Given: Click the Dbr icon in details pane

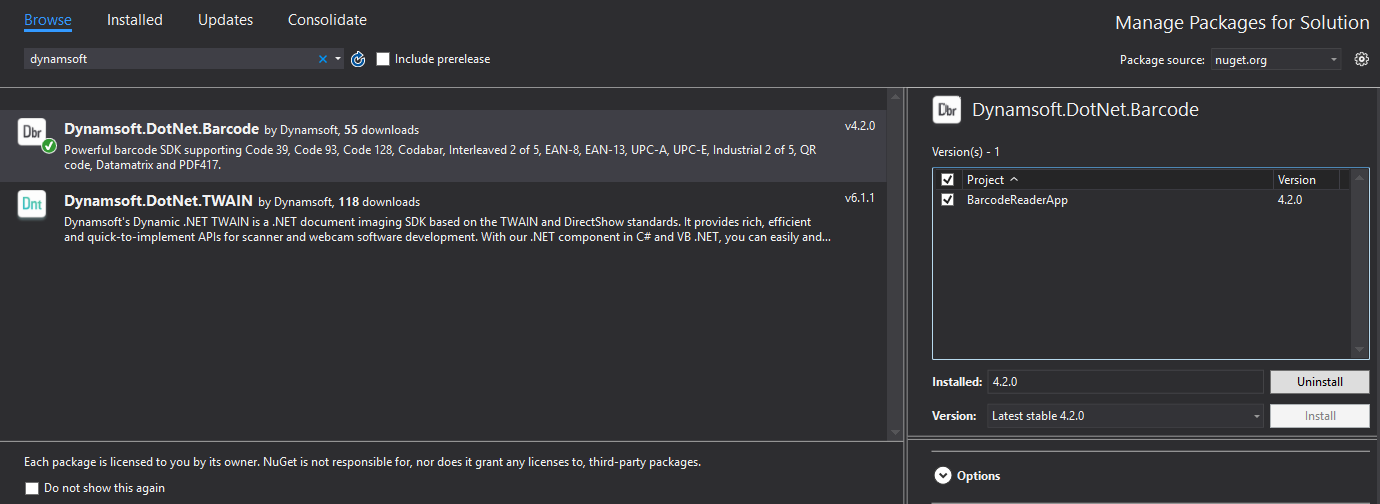Looking at the screenshot, I should [947, 110].
